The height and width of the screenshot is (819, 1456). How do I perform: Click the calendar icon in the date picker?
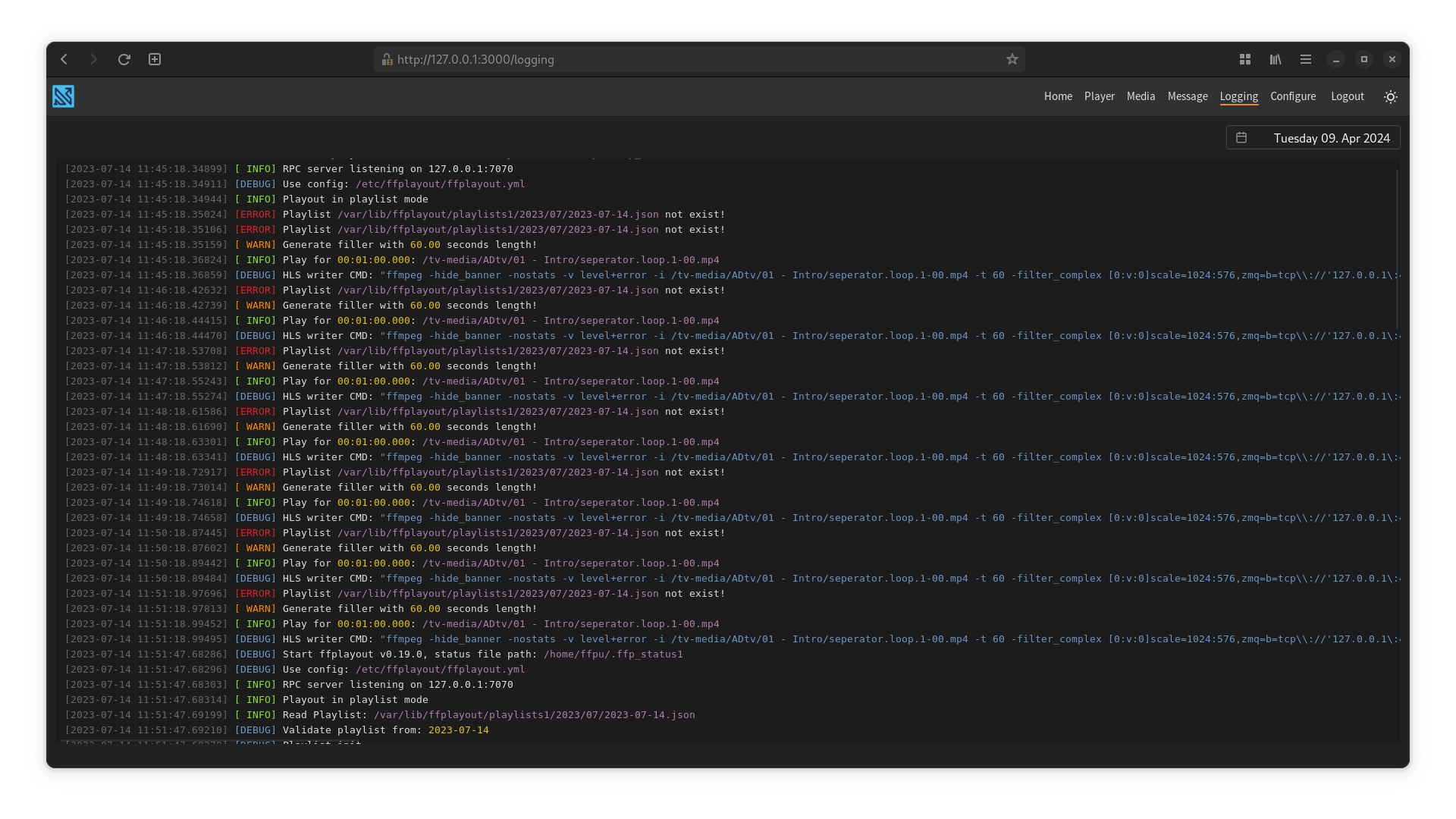[x=1241, y=138]
